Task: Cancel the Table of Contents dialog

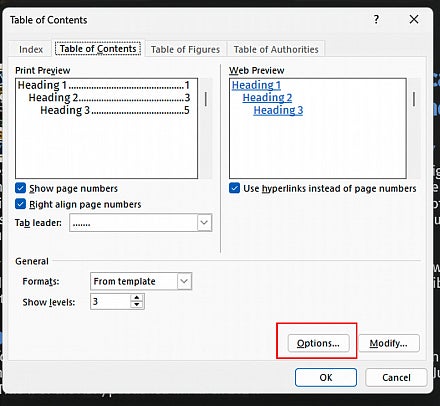Action: [396, 377]
